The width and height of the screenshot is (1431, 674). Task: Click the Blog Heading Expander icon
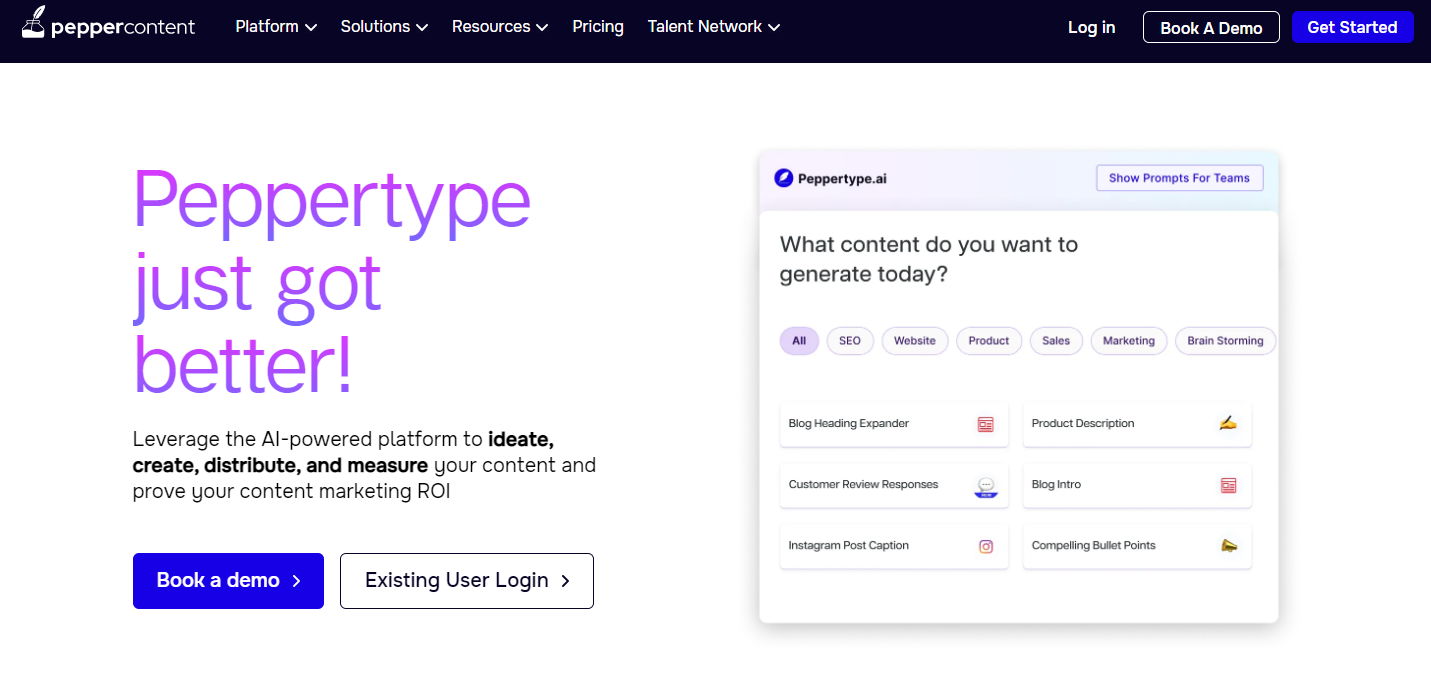986,424
